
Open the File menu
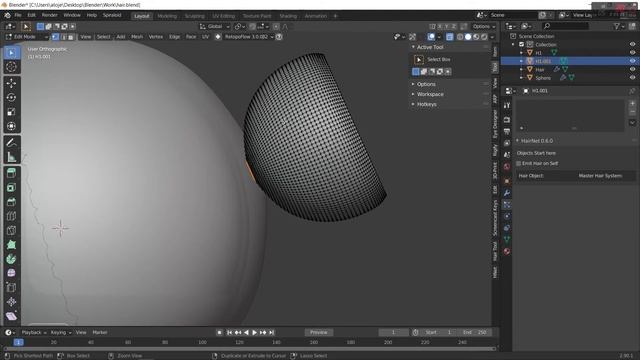click(18, 15)
